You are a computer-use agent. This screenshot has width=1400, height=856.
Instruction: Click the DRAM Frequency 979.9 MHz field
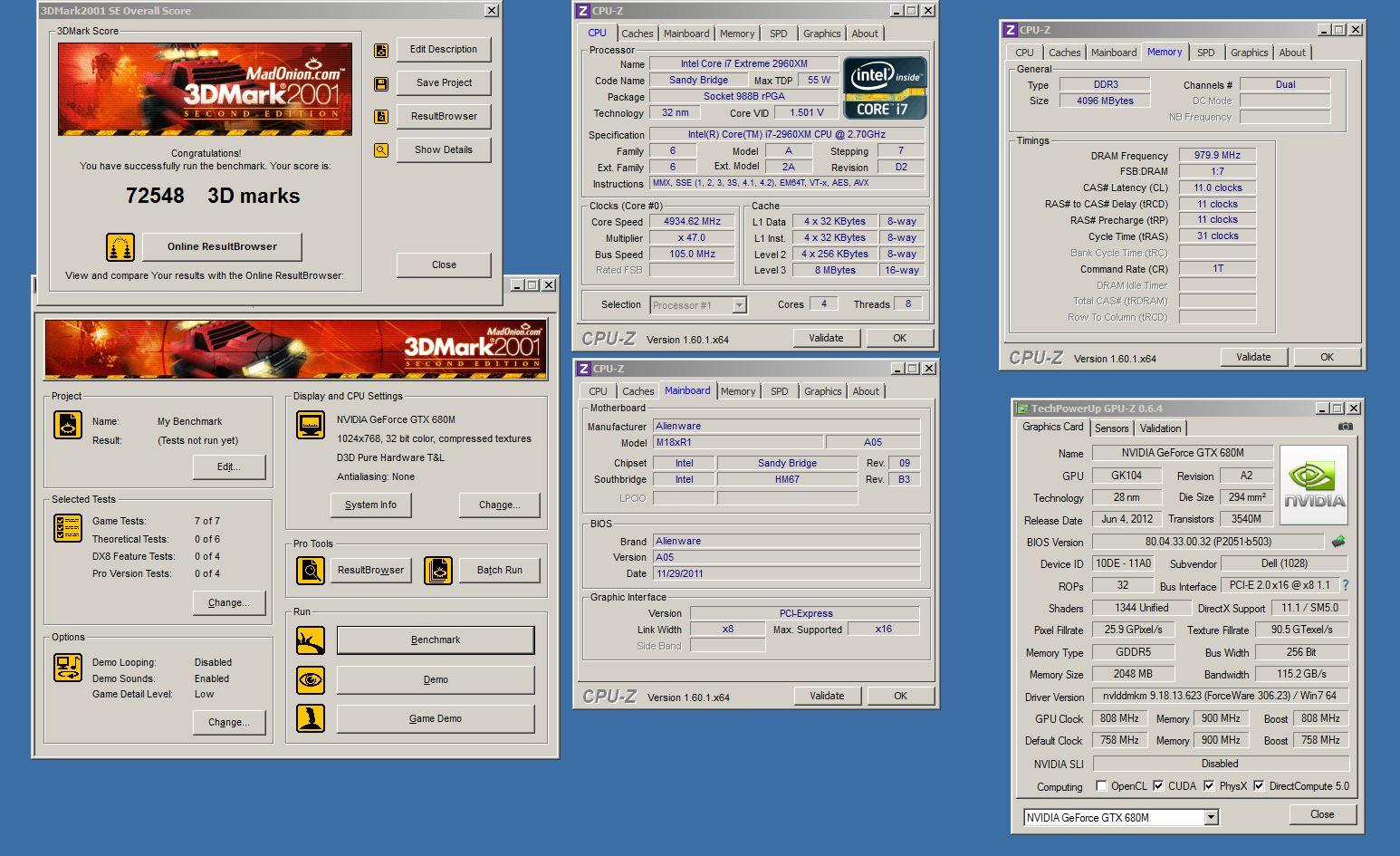(x=1217, y=155)
